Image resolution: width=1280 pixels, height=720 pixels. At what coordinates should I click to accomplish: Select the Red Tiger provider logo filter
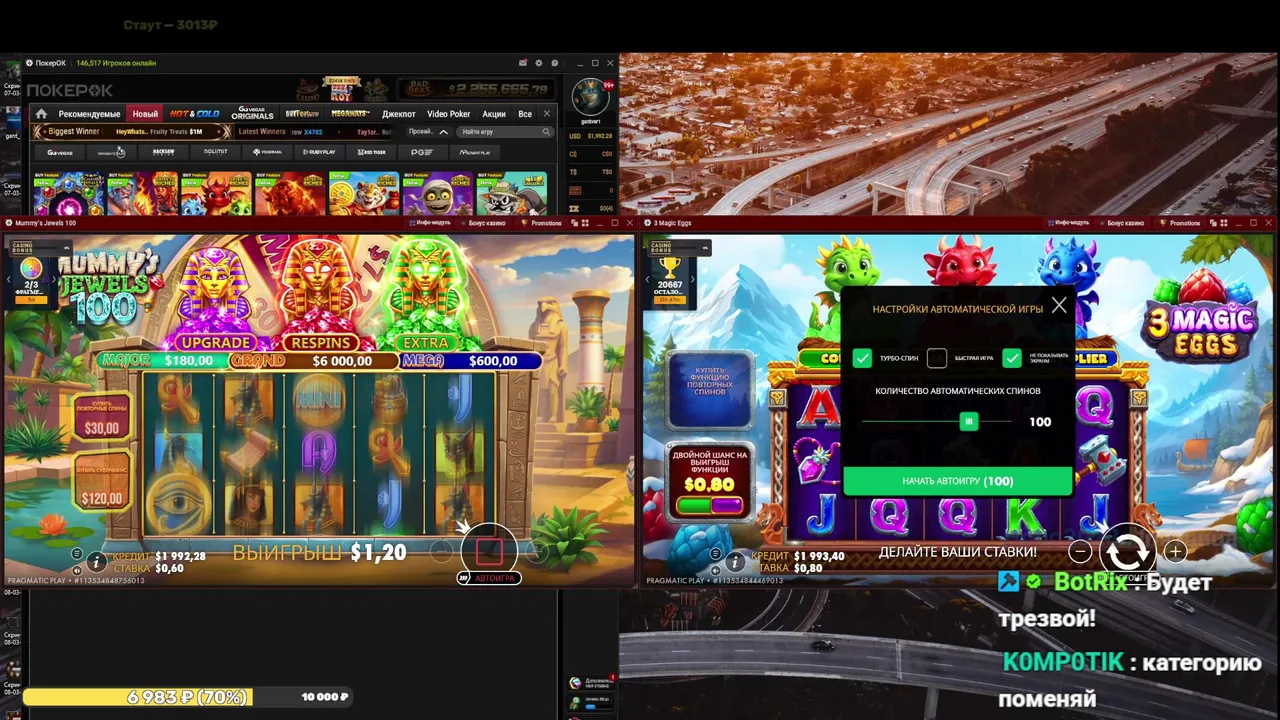click(x=371, y=152)
